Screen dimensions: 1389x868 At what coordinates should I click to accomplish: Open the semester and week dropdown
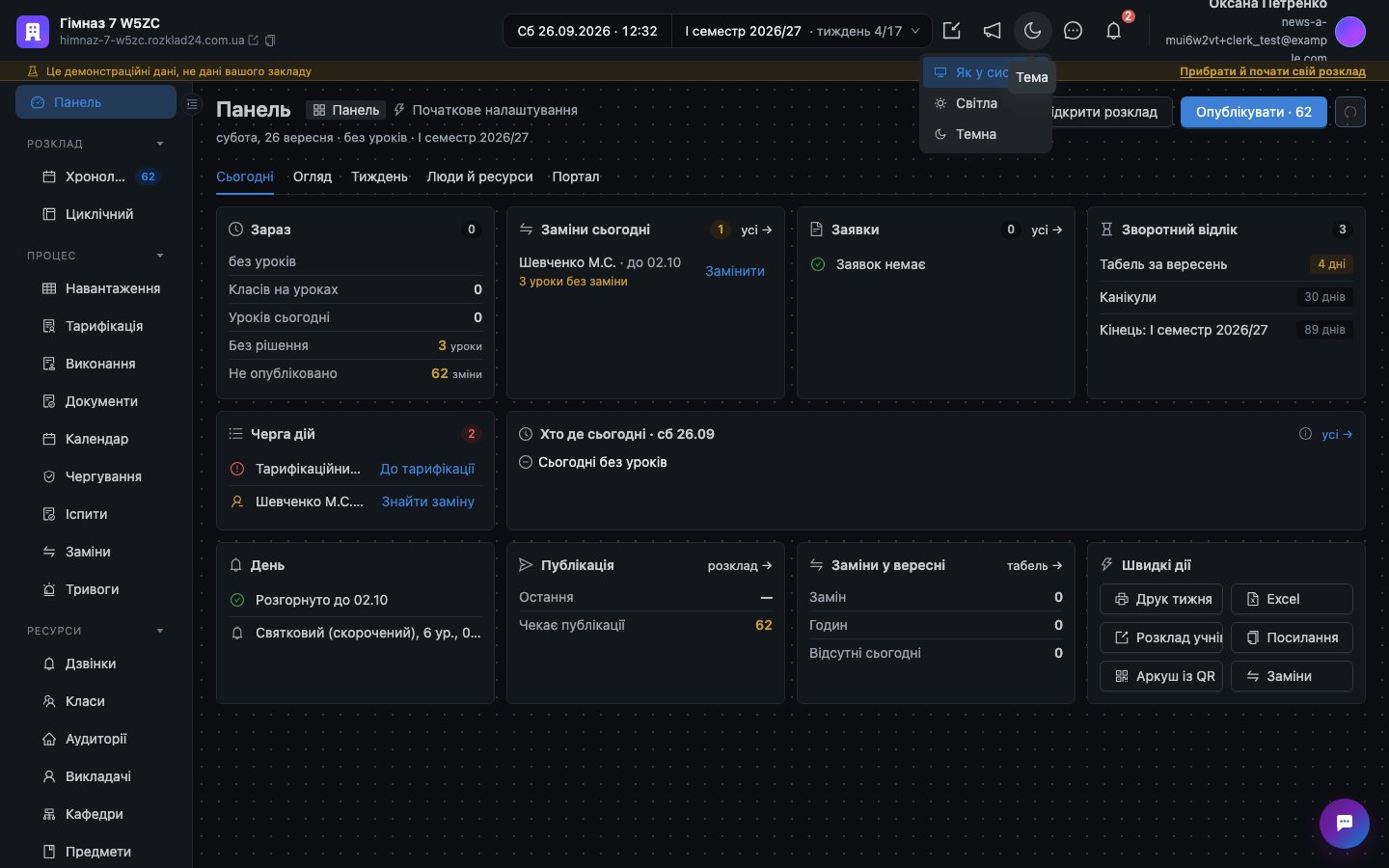(x=802, y=31)
